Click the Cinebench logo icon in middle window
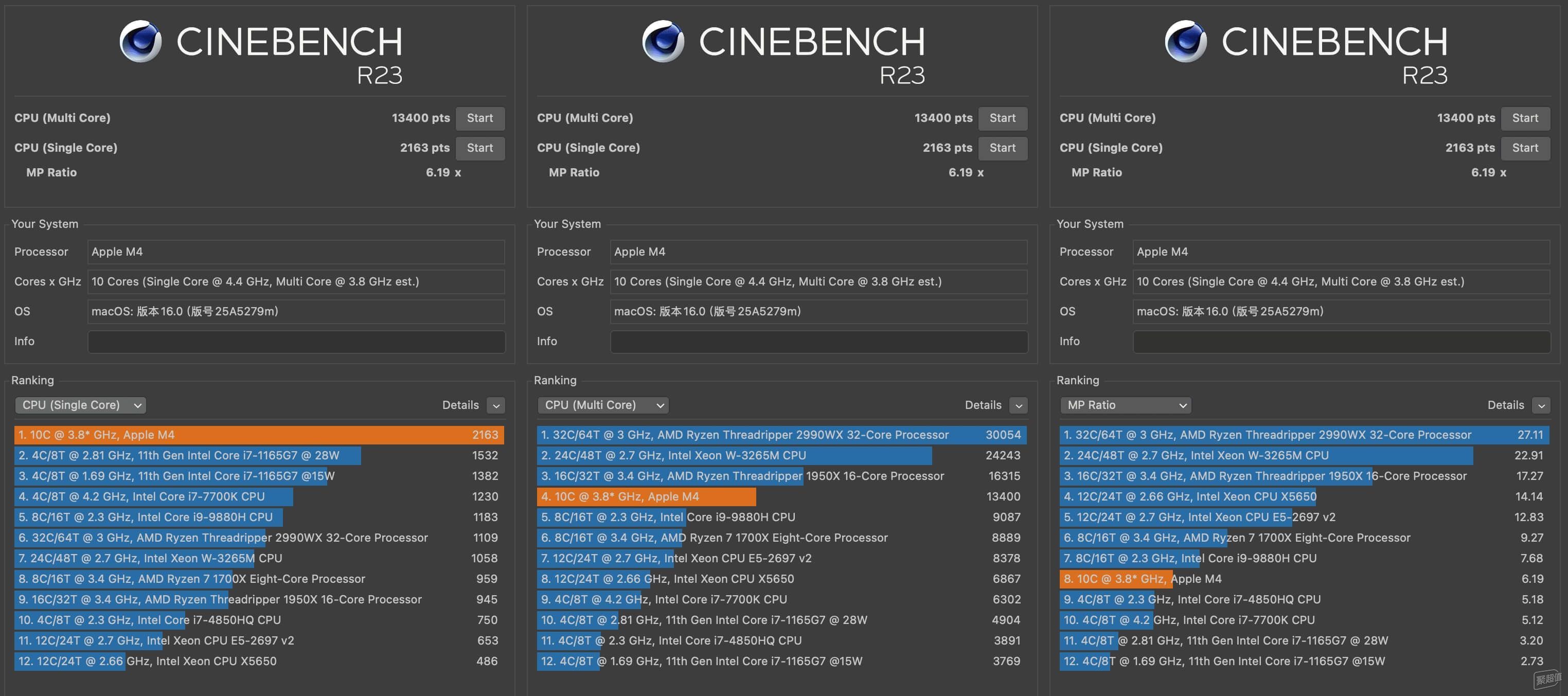The image size is (1568, 696). pyautogui.click(x=663, y=41)
